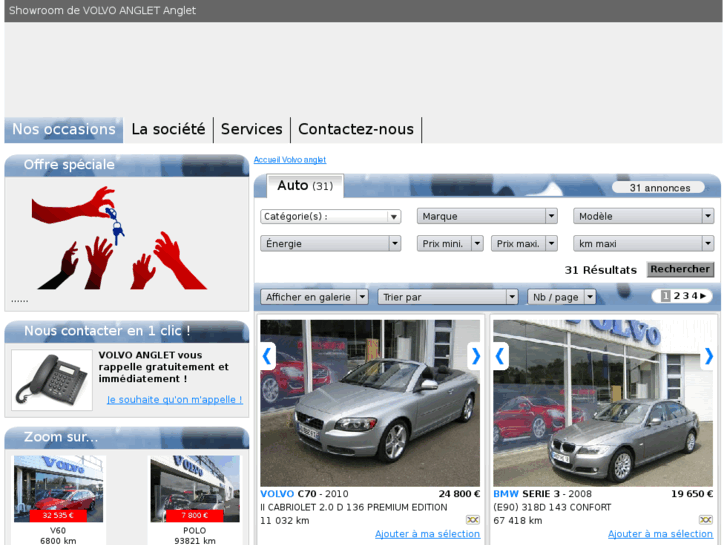Screen dimensions: 727x545
Task: Click the Rechercher button
Action: pyautogui.click(x=680, y=269)
